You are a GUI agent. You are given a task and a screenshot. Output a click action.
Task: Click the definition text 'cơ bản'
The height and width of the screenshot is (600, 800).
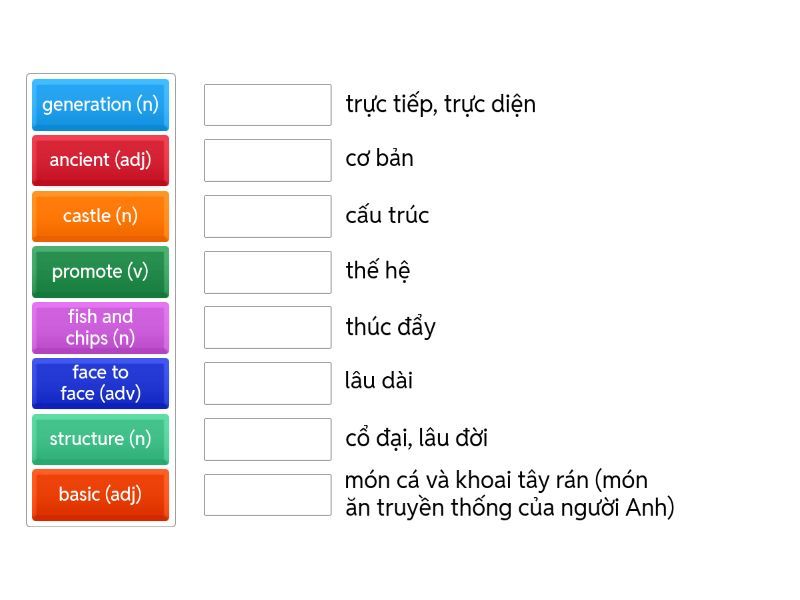[x=379, y=159]
